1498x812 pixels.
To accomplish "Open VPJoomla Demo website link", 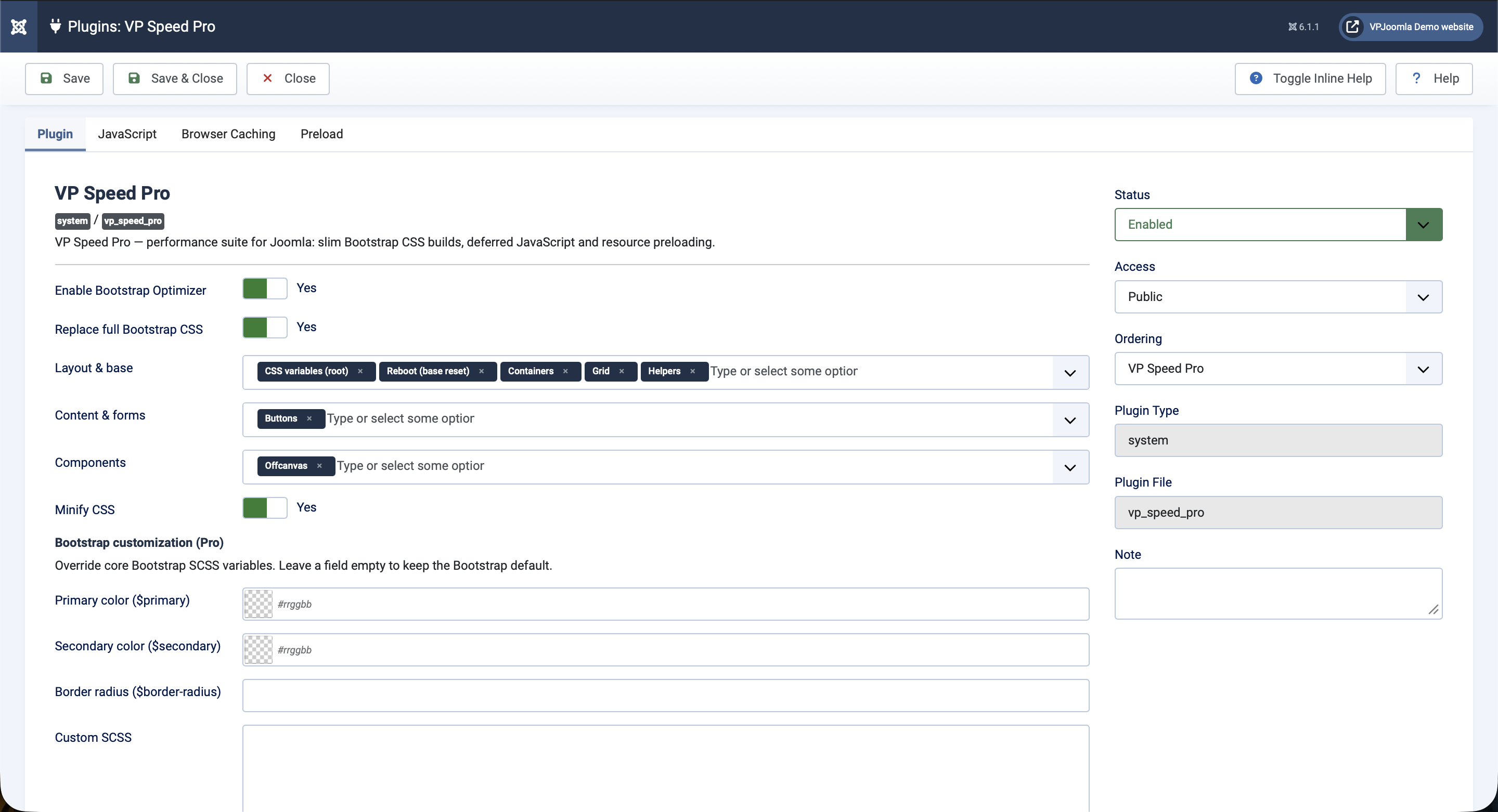I will (x=1411, y=27).
